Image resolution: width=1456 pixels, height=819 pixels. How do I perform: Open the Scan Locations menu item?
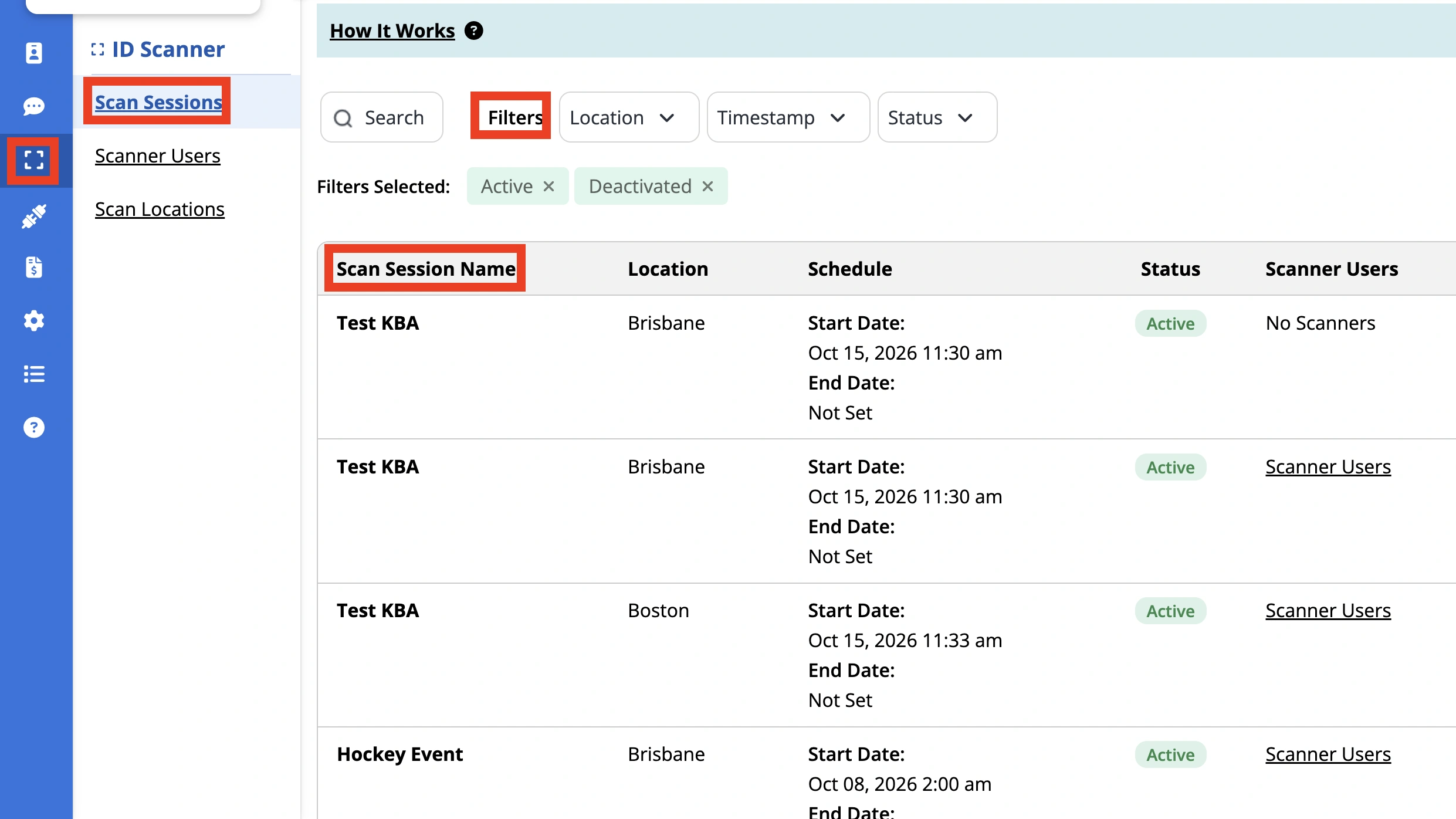[160, 209]
